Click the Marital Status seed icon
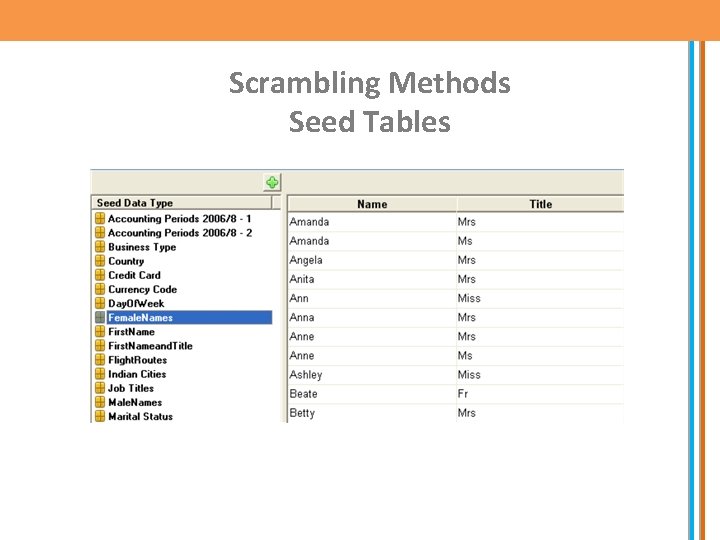This screenshot has width=720, height=540. (100, 416)
